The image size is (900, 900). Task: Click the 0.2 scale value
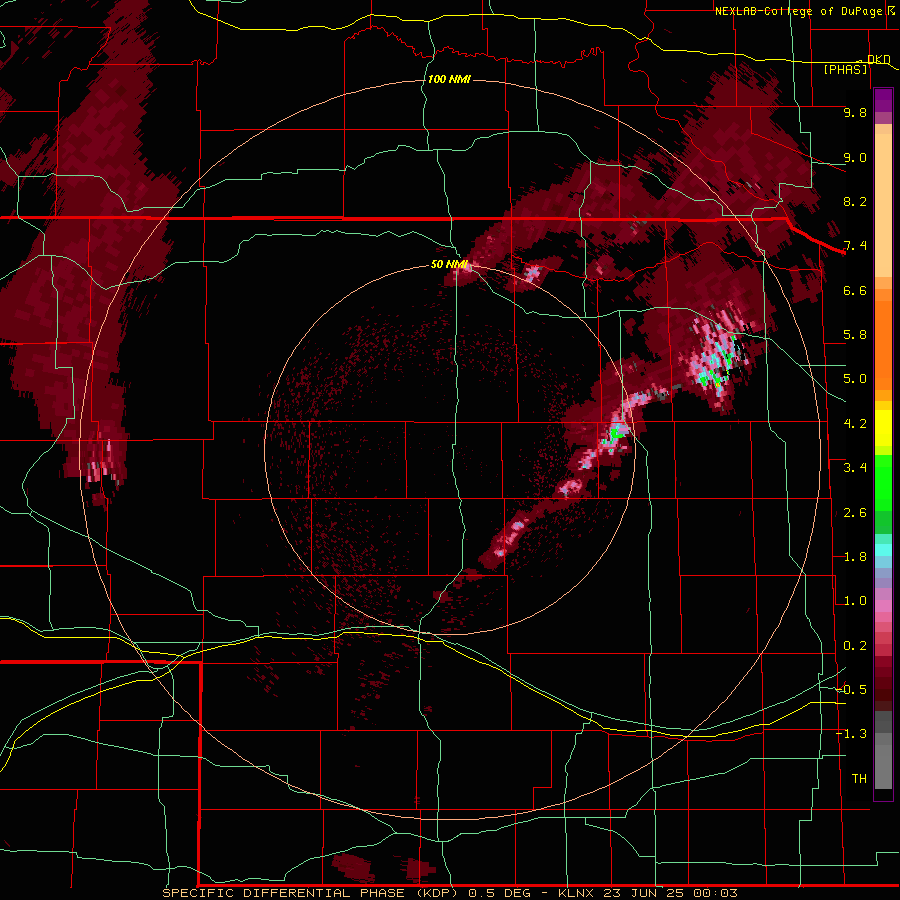pos(855,646)
